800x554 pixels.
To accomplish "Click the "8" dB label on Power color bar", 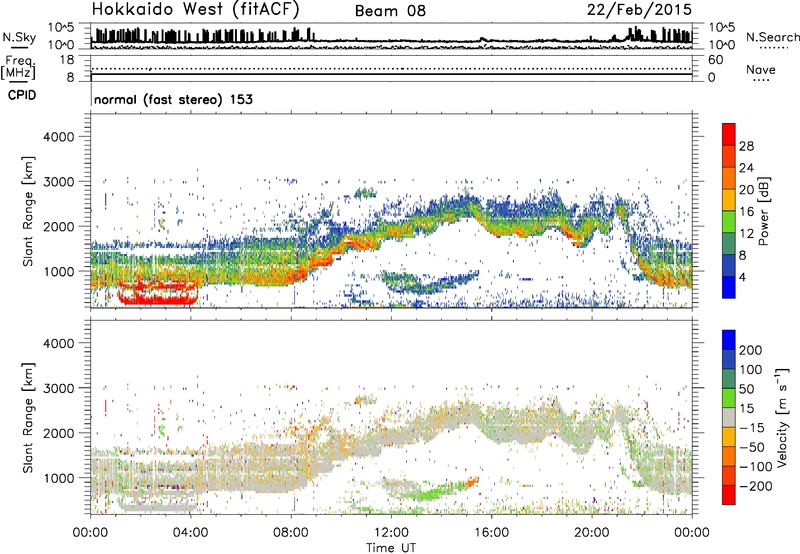I will click(x=742, y=256).
